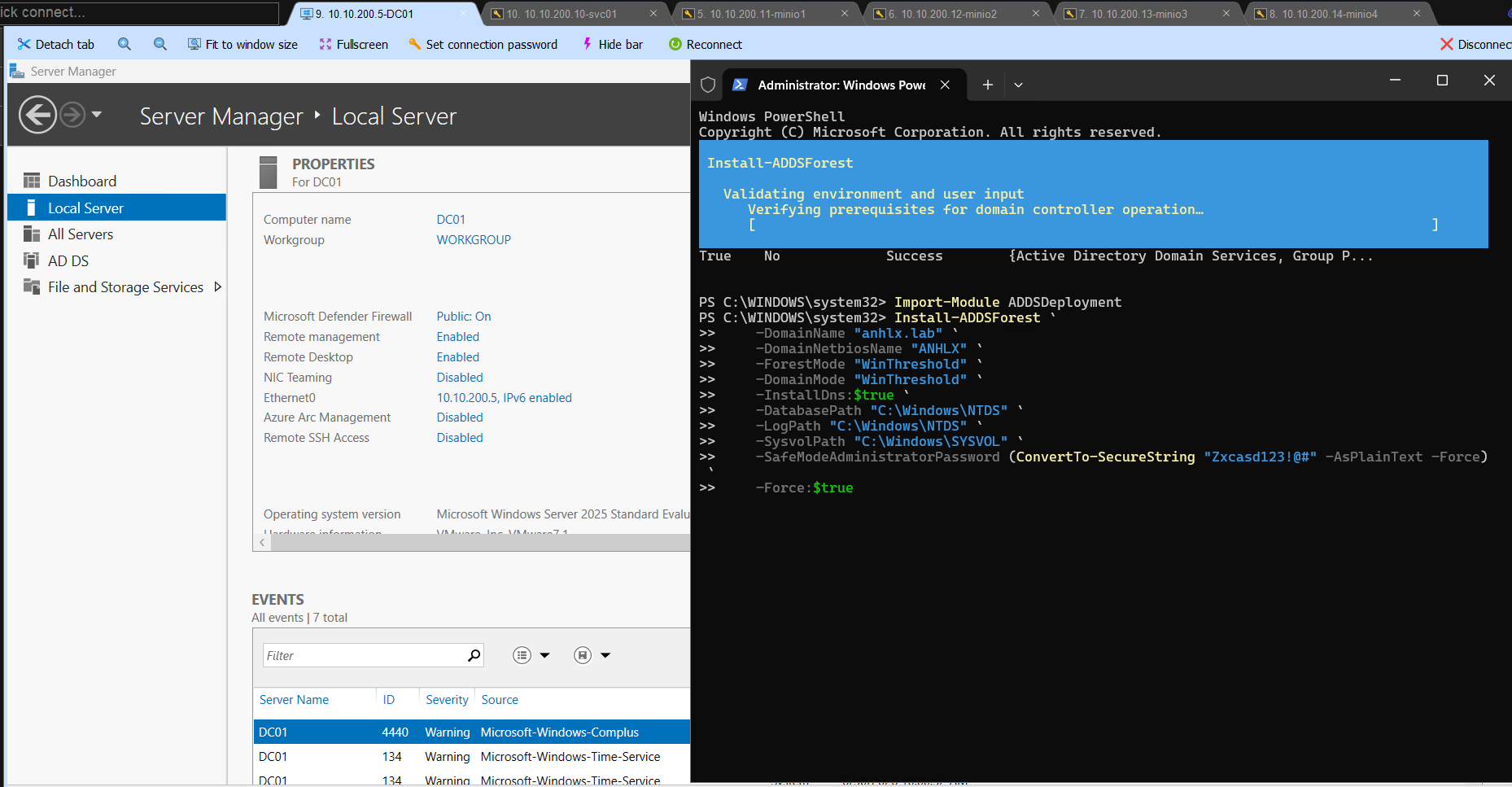Screen dimensions: 1512x787
Task: Click Remote SSH Access Disabled link
Action: point(460,438)
